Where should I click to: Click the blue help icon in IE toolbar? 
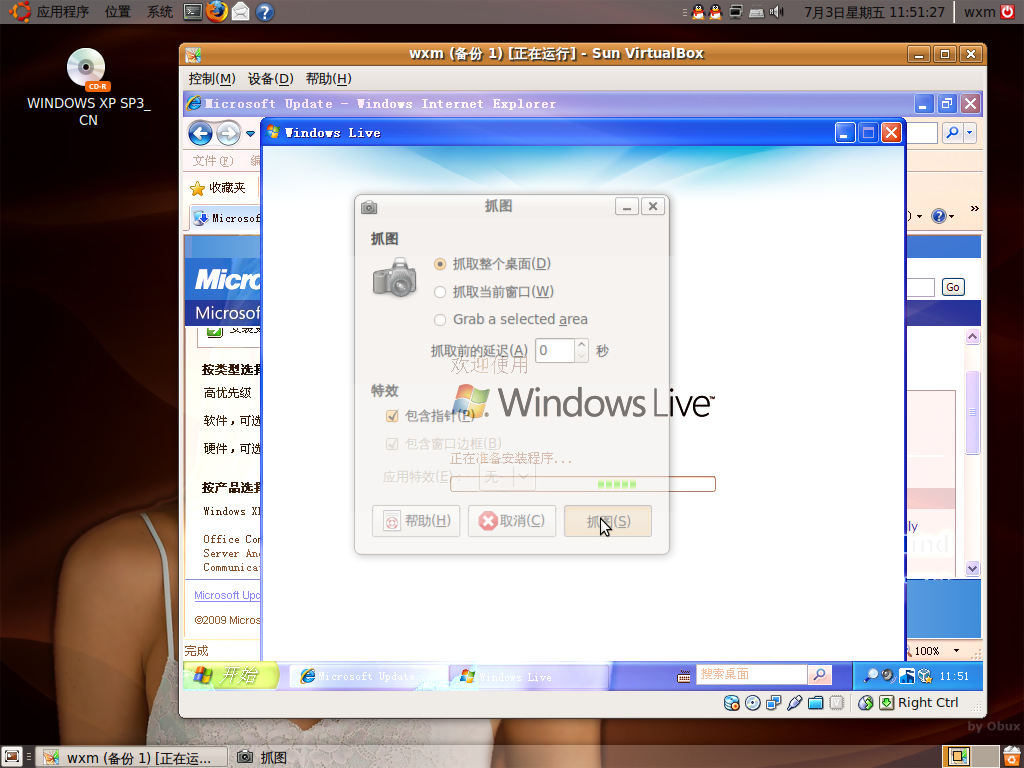coord(938,216)
